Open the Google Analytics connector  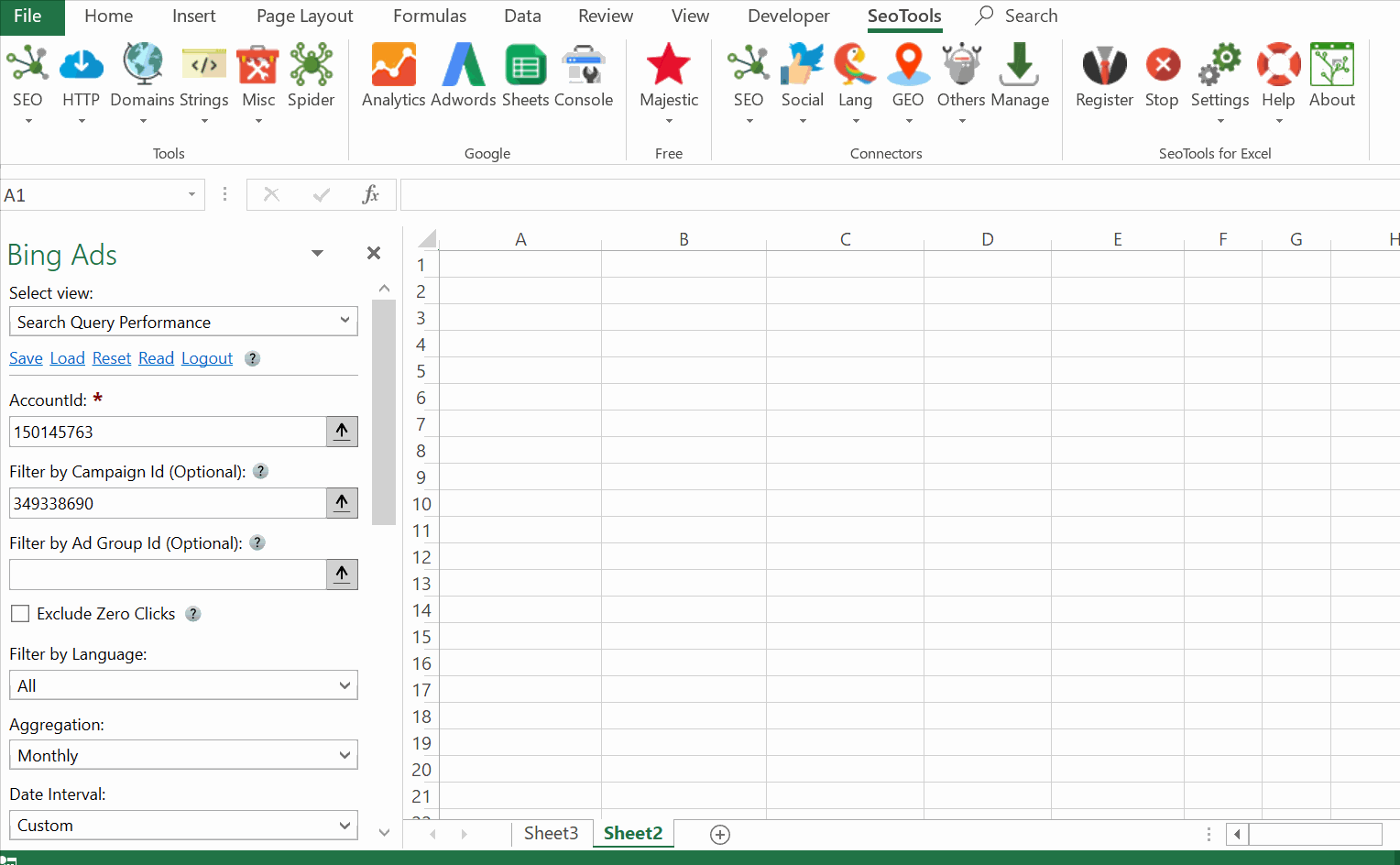394,64
